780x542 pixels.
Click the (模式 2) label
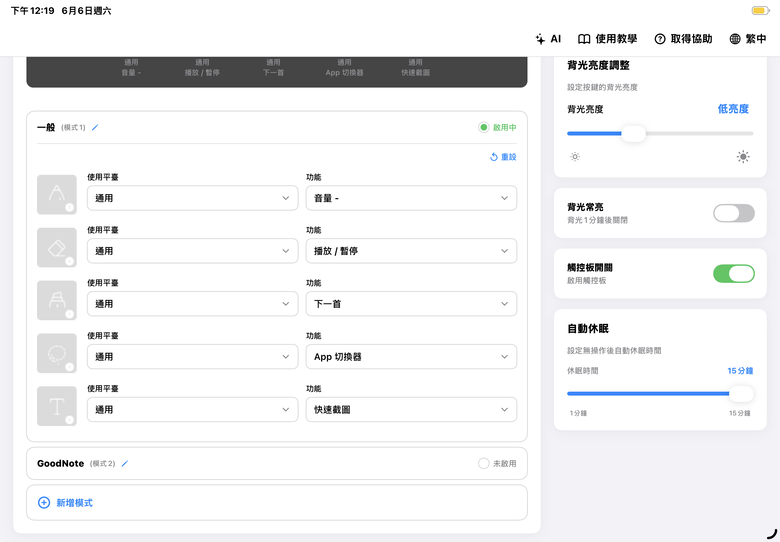pyautogui.click(x=102, y=463)
